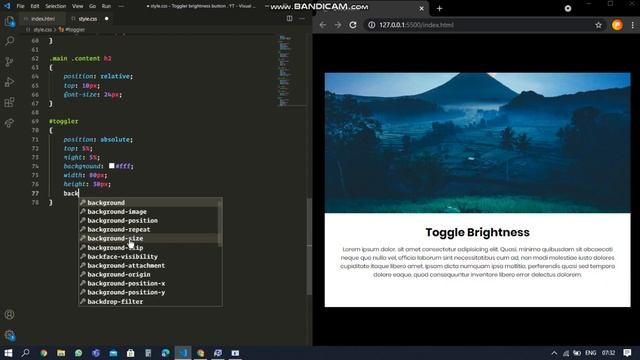The image size is (640, 360).
Task: Select the 'background-position-x' suggestion
Action: click(x=149, y=283)
